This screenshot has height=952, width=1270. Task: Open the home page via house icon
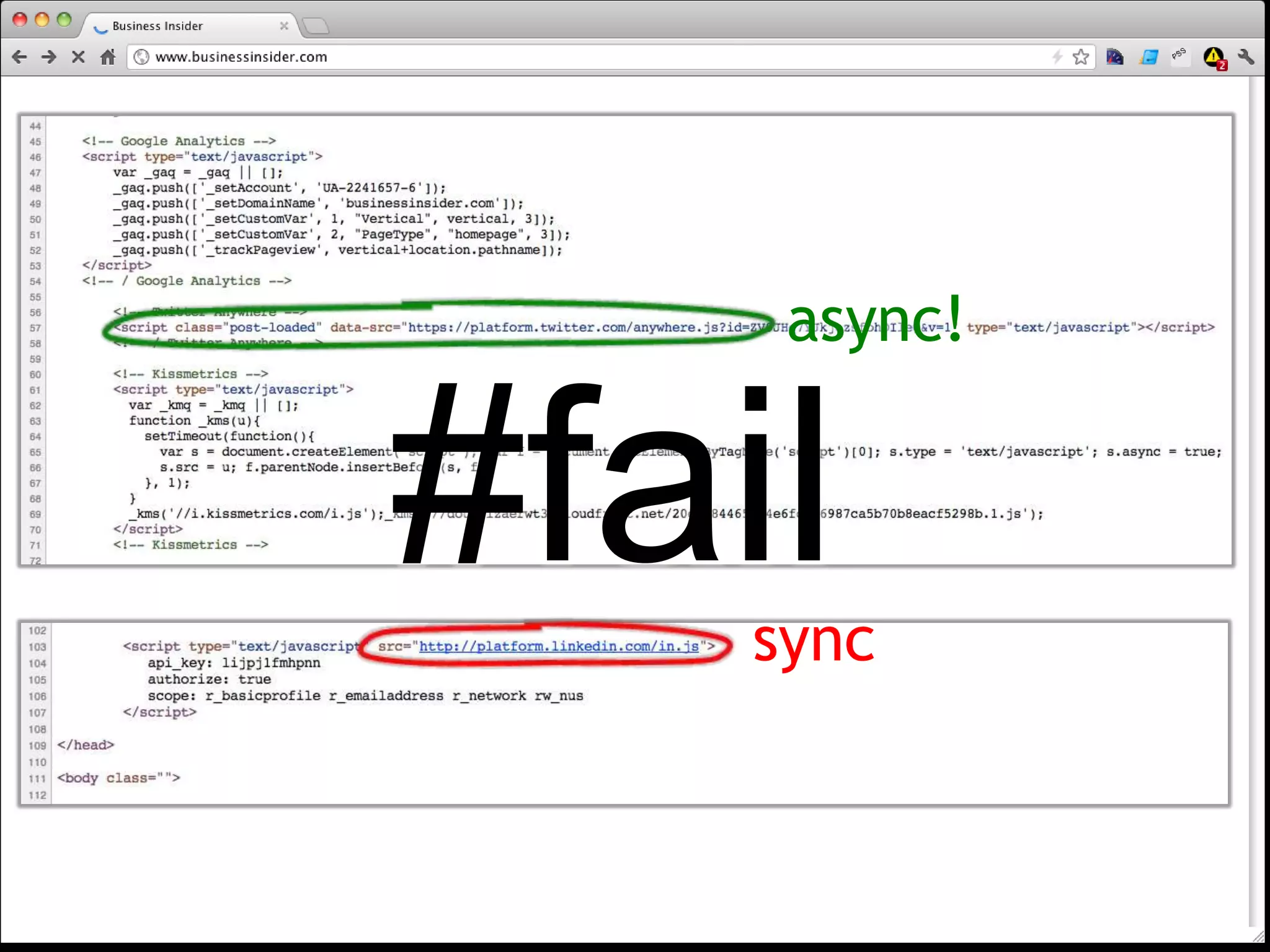click(x=108, y=57)
